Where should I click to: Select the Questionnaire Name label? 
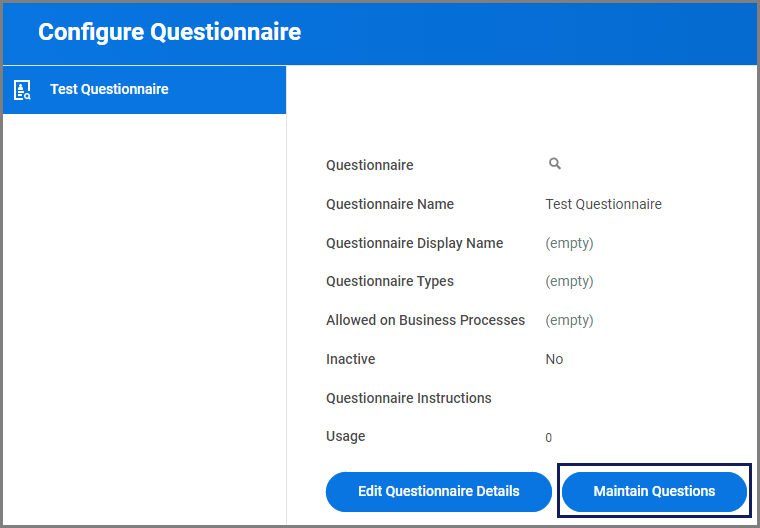pyautogui.click(x=390, y=204)
